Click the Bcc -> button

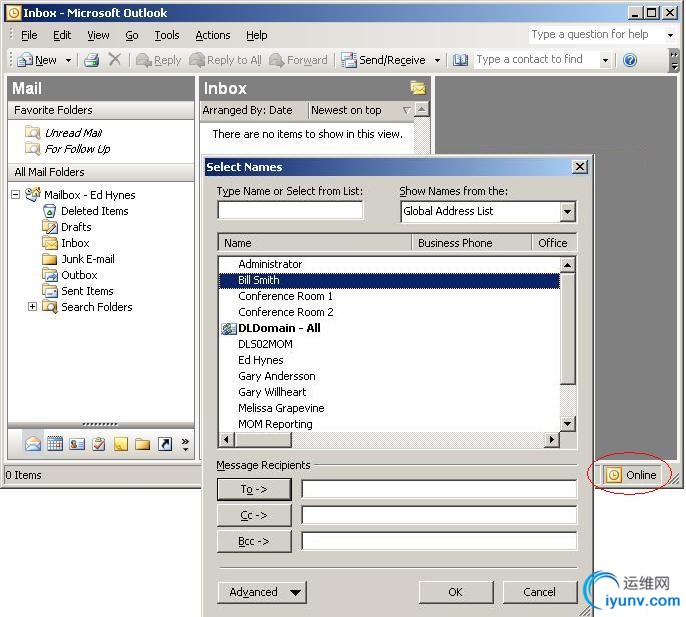pos(254,542)
